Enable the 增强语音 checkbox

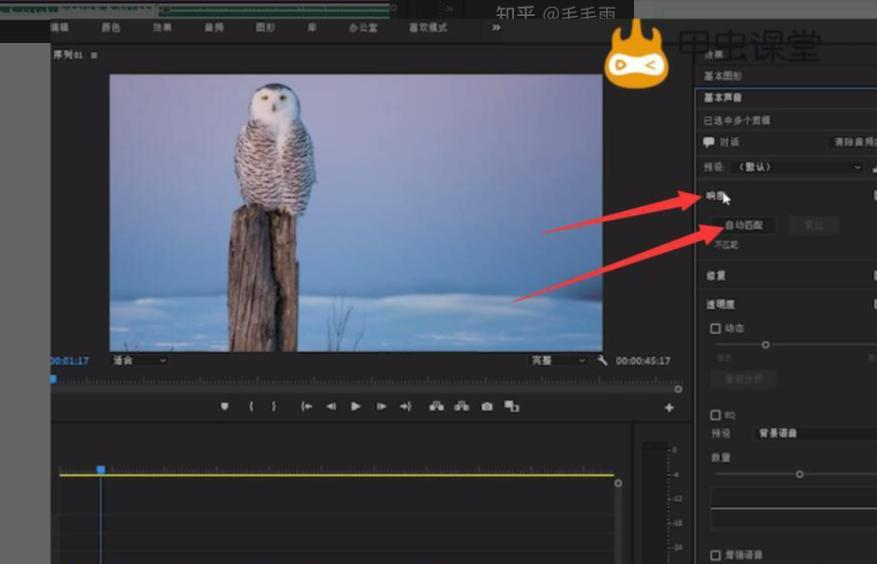click(715, 555)
